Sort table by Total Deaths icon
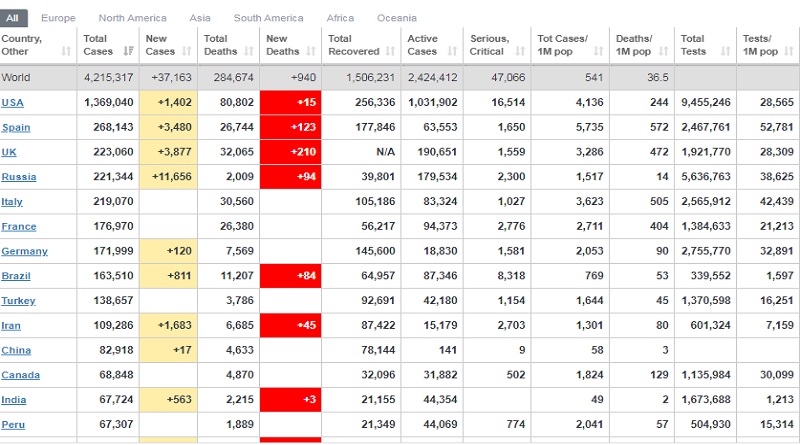The image size is (800, 445). pyautogui.click(x=249, y=51)
